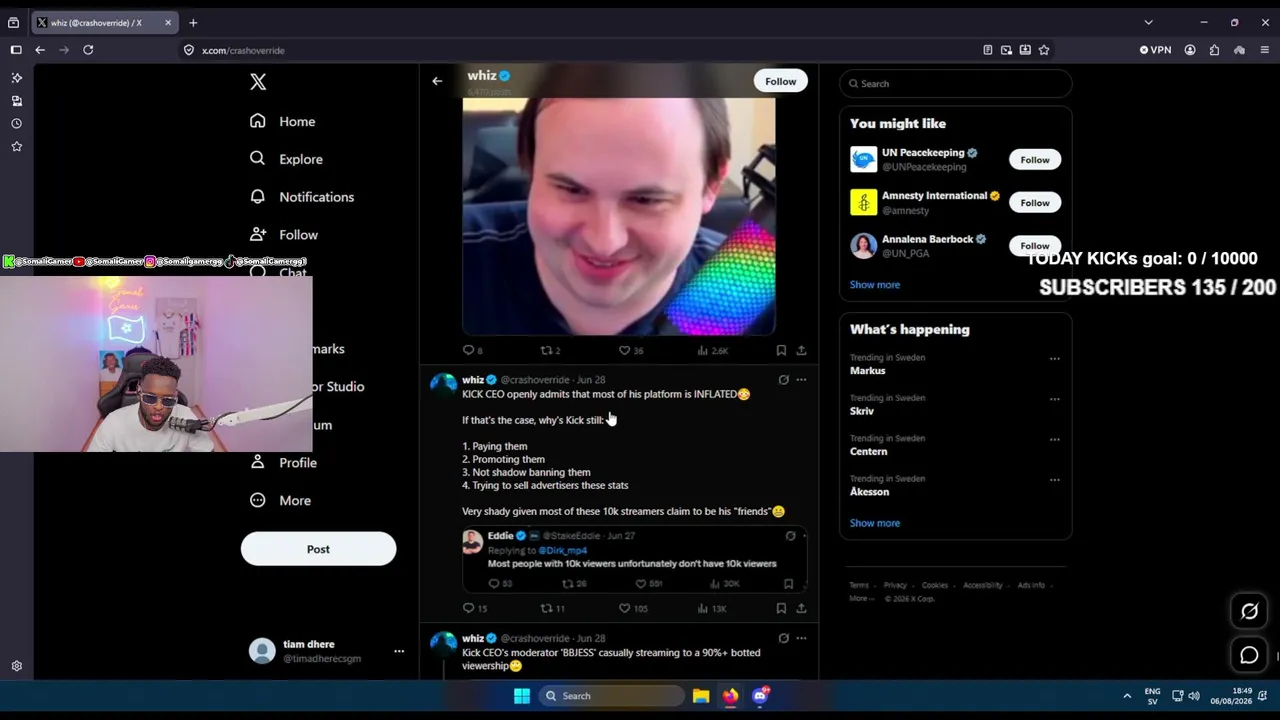Open more options on the KICK CEO INFLATED post
This screenshot has width=1280, height=720.
point(801,380)
